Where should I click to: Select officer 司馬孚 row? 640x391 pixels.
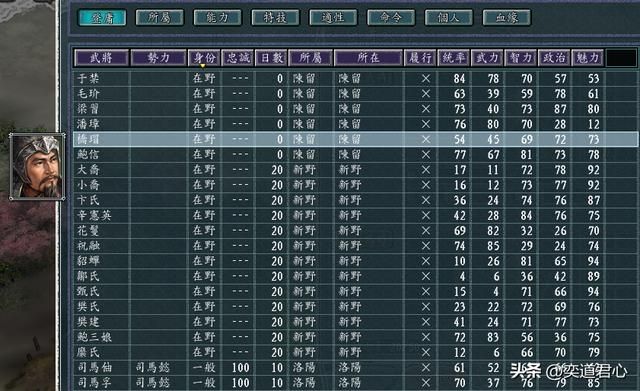355,383
